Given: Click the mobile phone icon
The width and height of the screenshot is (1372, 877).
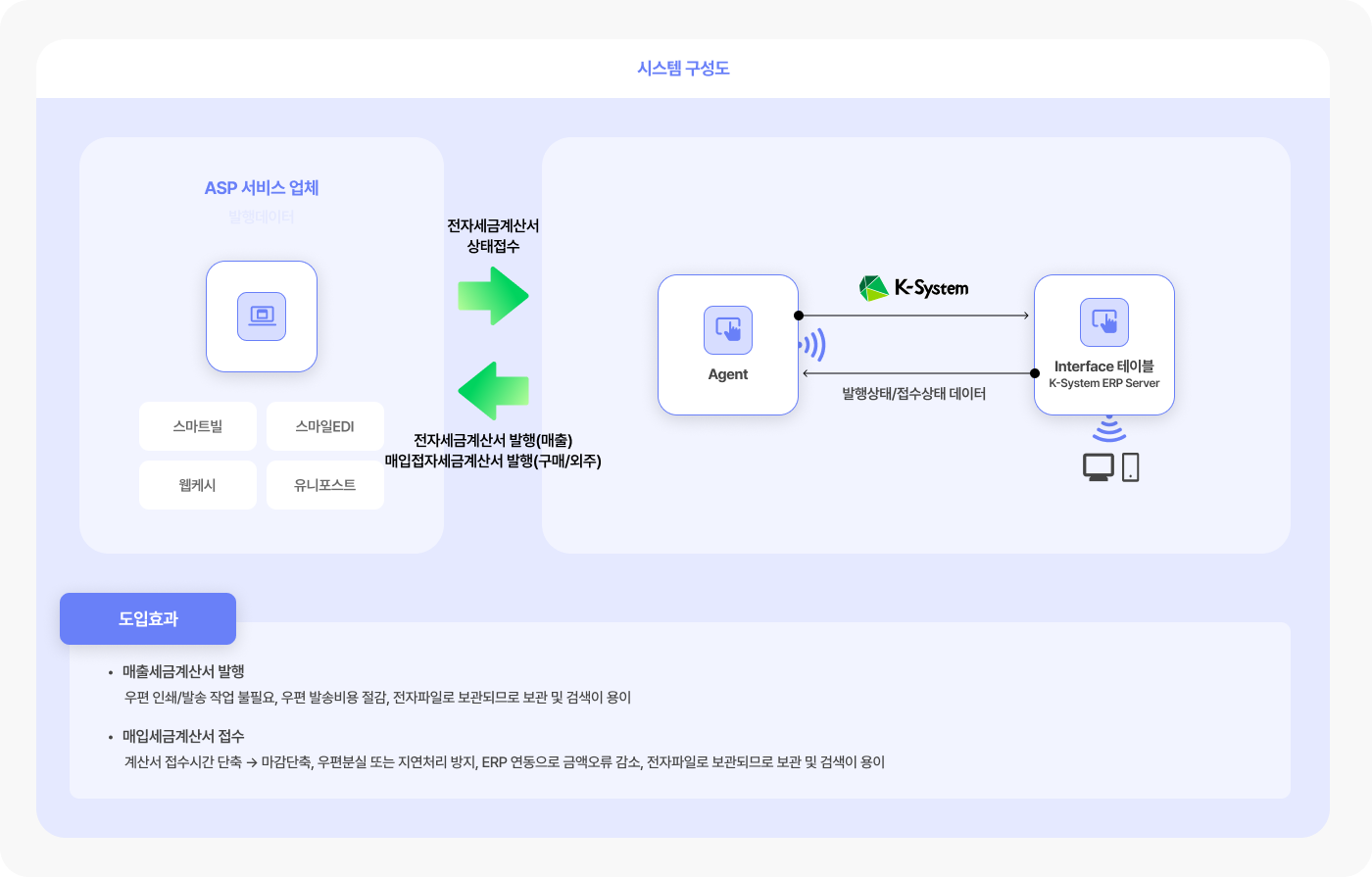Looking at the screenshot, I should (1131, 467).
